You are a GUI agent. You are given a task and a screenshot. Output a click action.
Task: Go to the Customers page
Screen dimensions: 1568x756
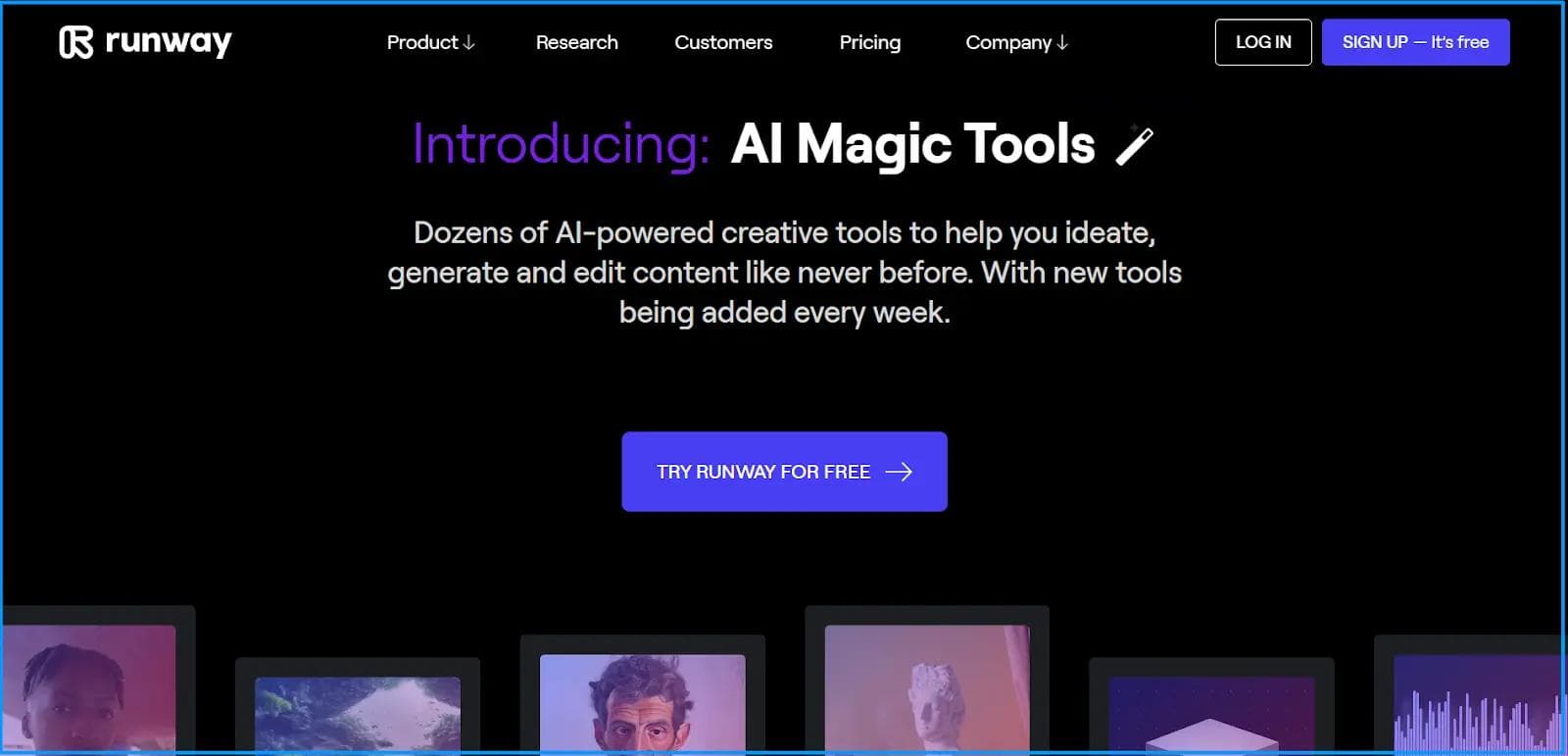pyautogui.click(x=723, y=42)
